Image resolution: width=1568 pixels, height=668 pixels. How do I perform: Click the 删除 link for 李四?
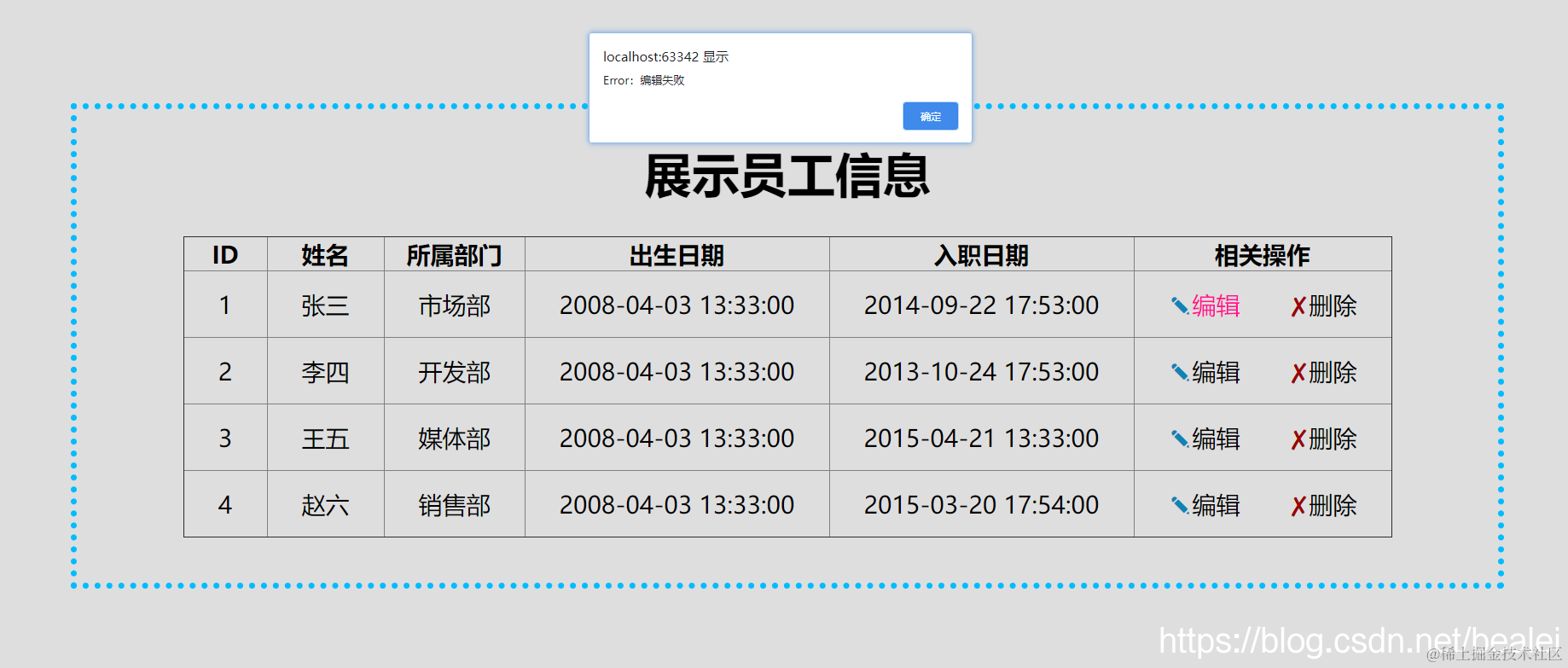point(1333,372)
